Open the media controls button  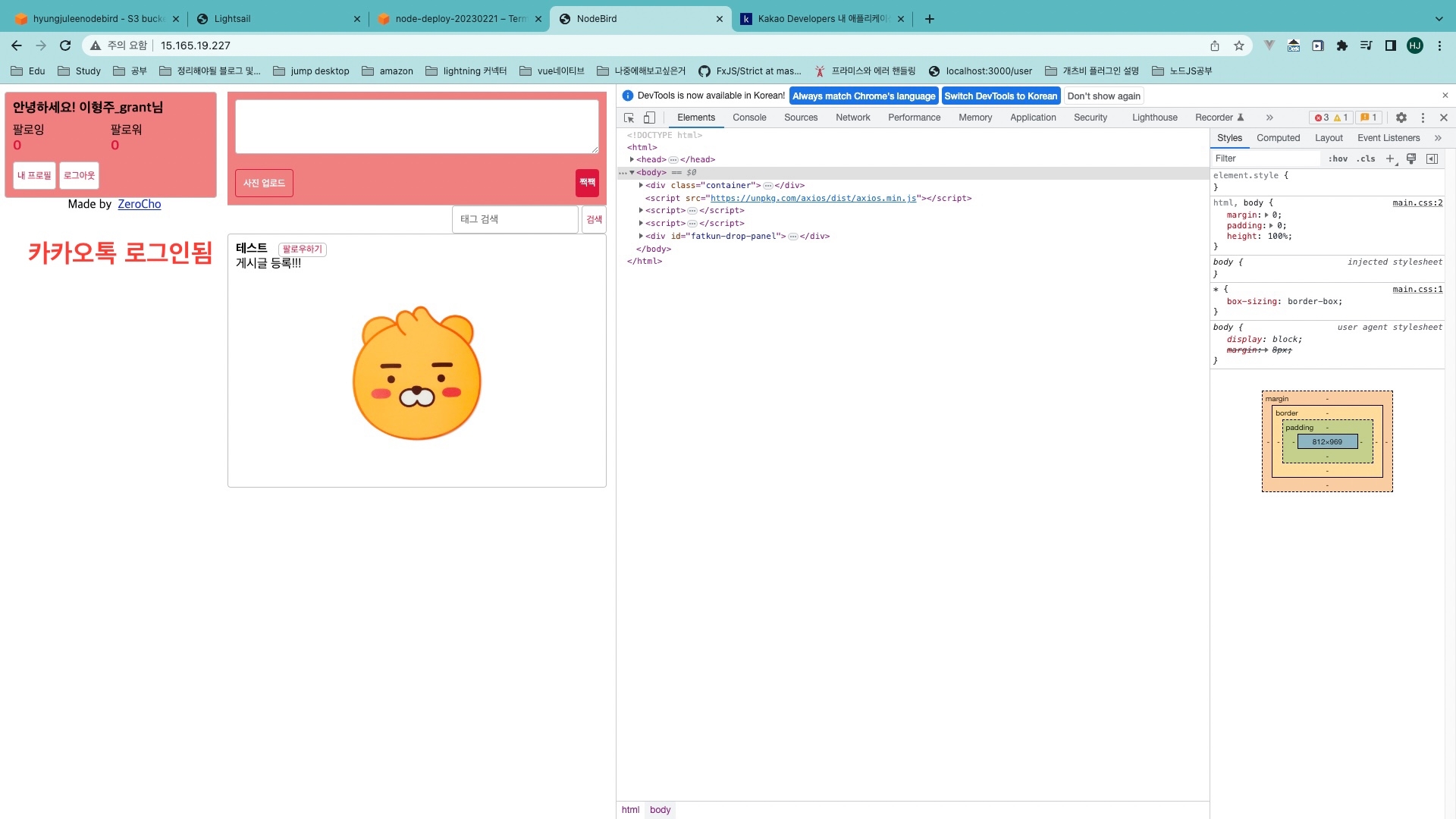(1367, 45)
